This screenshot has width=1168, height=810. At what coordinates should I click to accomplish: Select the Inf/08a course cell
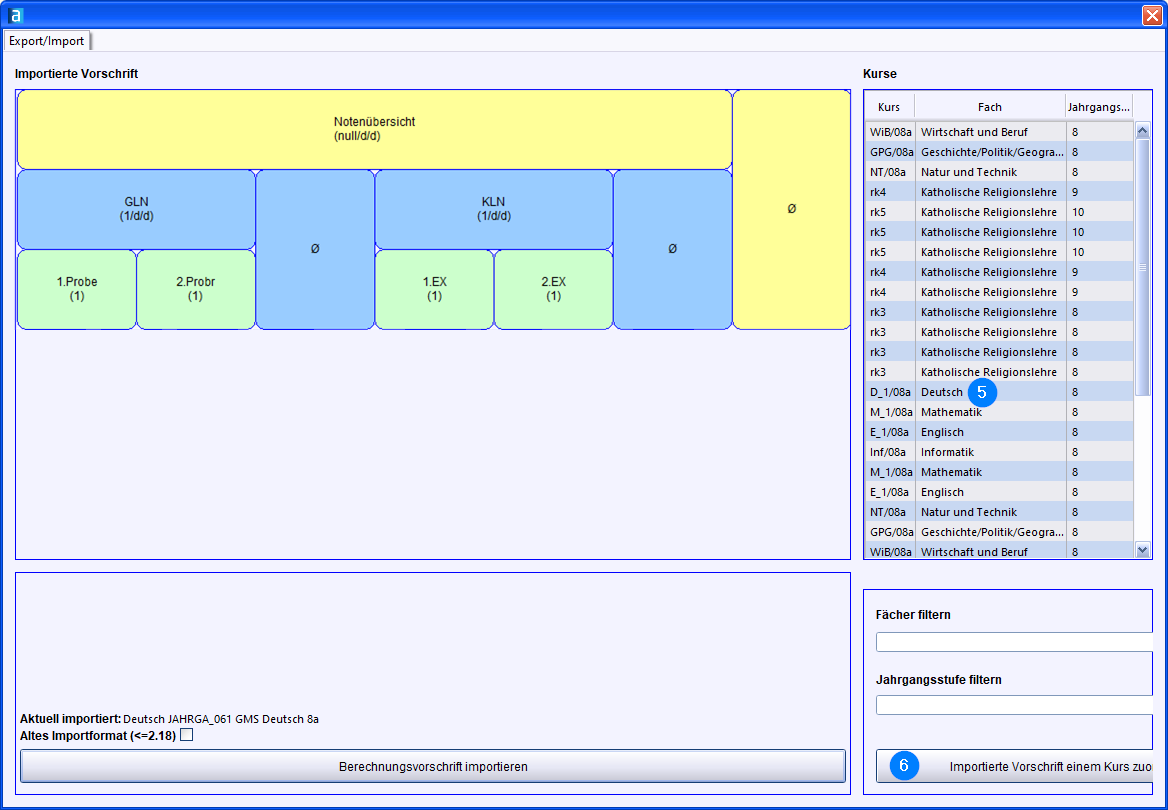tap(890, 452)
